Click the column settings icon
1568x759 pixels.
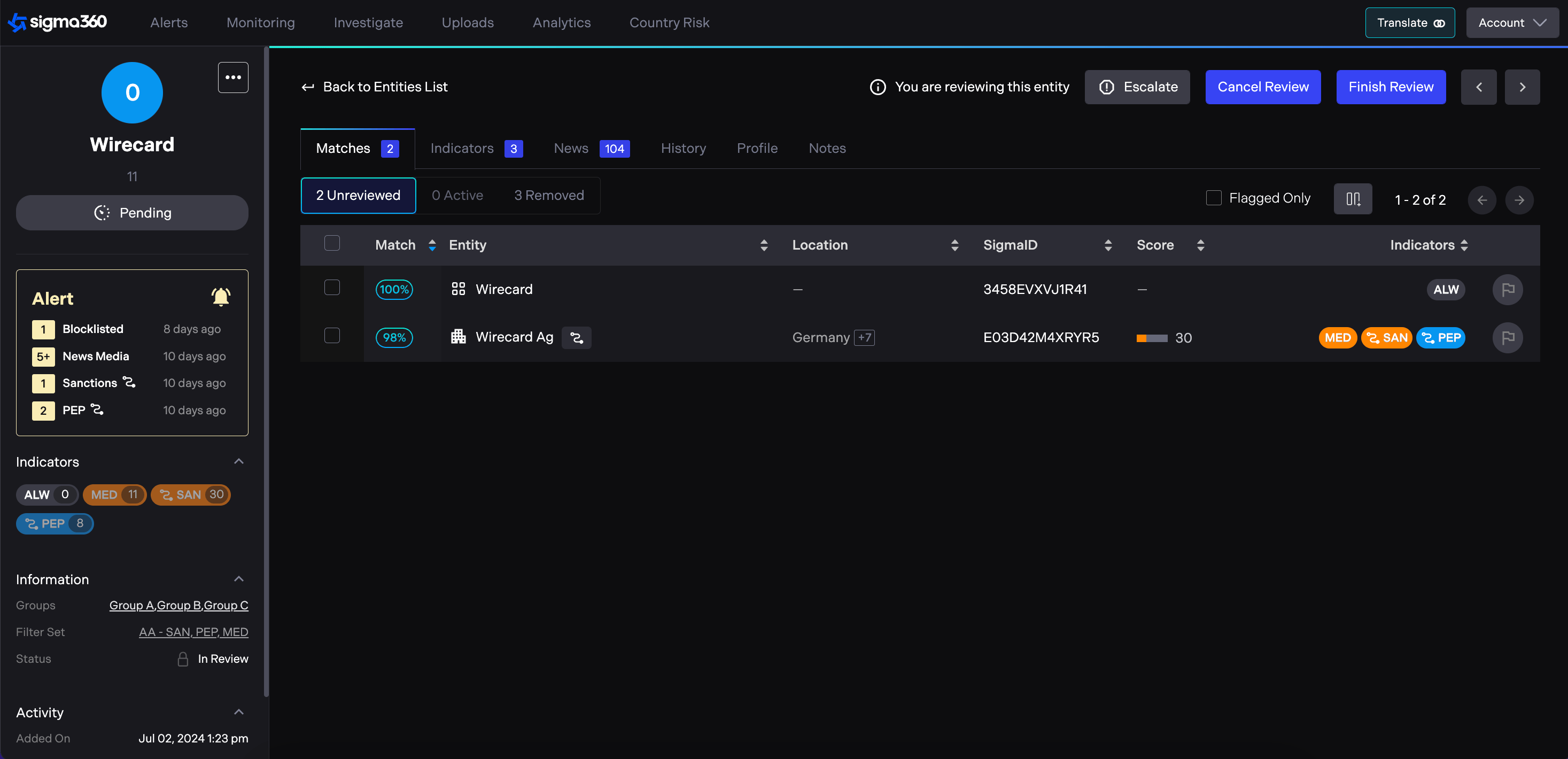[x=1352, y=199]
